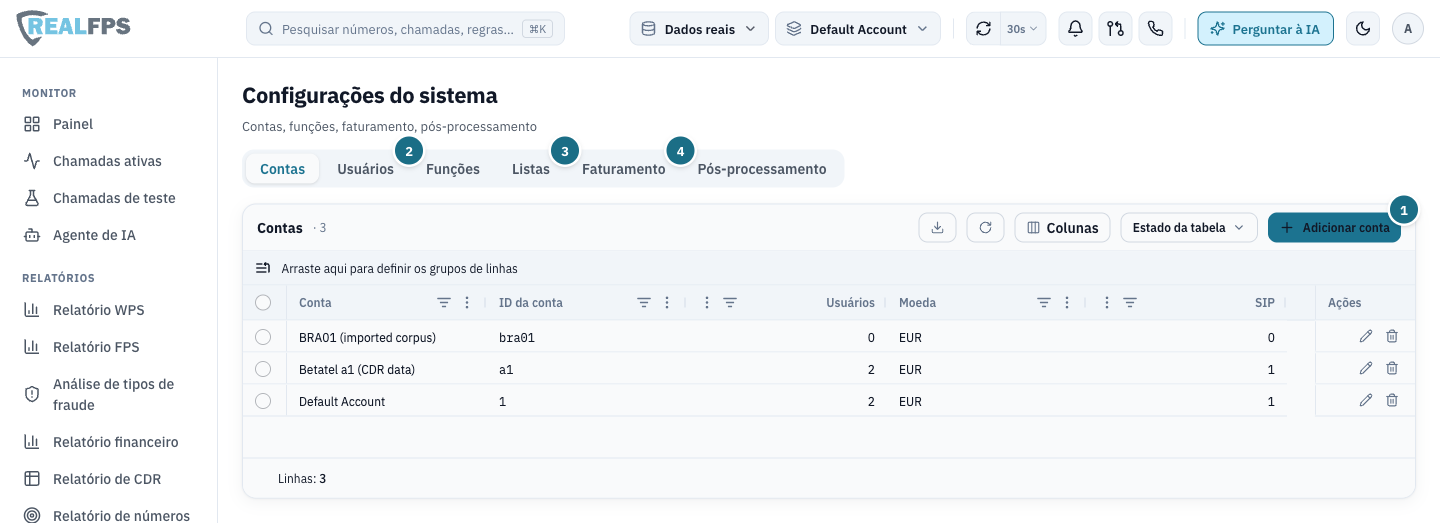Image resolution: width=1440 pixels, height=523 pixels.
Task: Open the Colunas chooser
Action: pyautogui.click(x=1062, y=227)
